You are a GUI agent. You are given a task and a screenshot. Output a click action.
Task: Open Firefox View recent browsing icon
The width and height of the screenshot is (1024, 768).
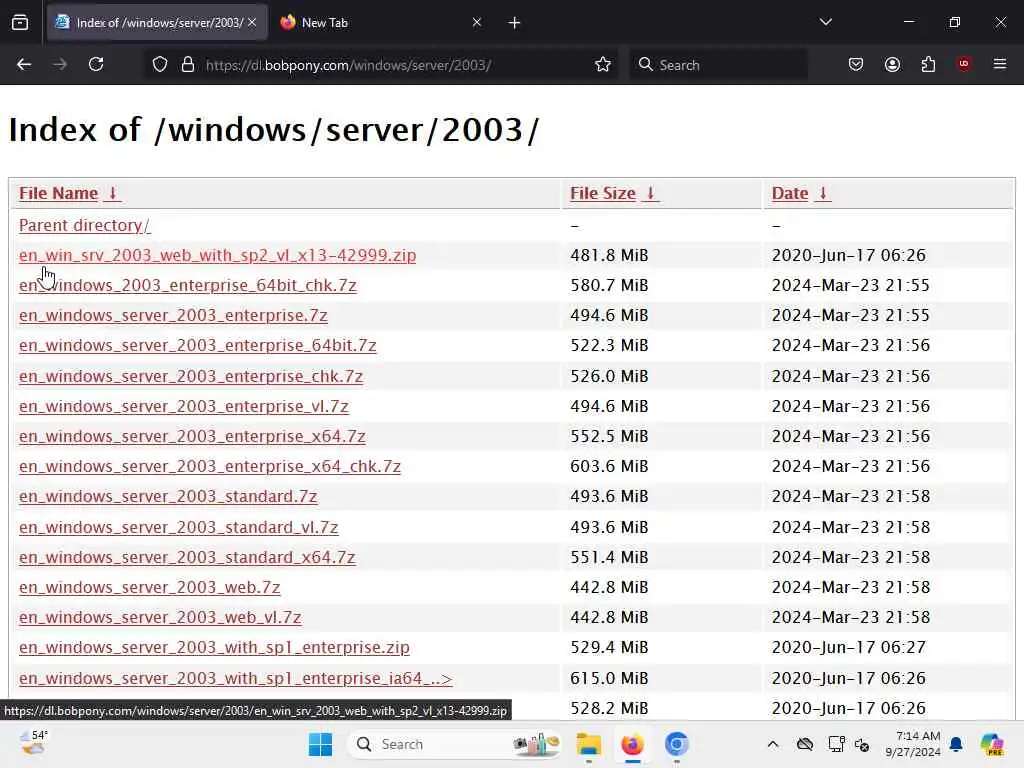click(20, 23)
